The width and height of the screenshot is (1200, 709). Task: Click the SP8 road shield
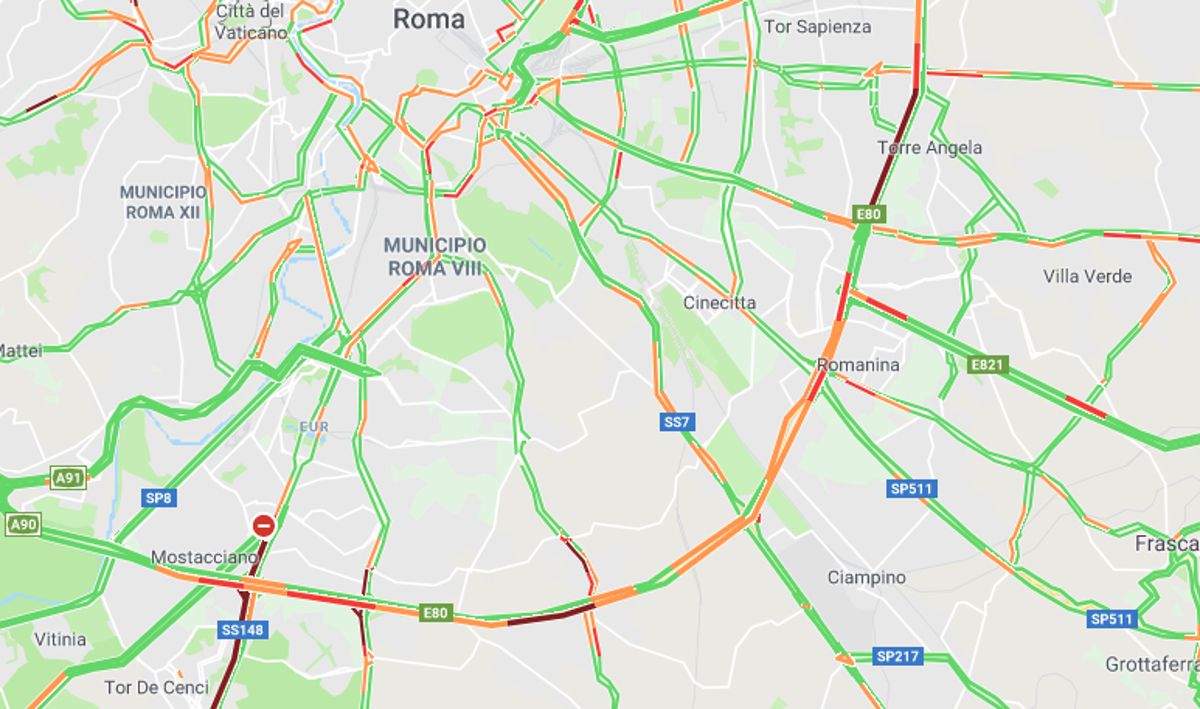click(159, 497)
